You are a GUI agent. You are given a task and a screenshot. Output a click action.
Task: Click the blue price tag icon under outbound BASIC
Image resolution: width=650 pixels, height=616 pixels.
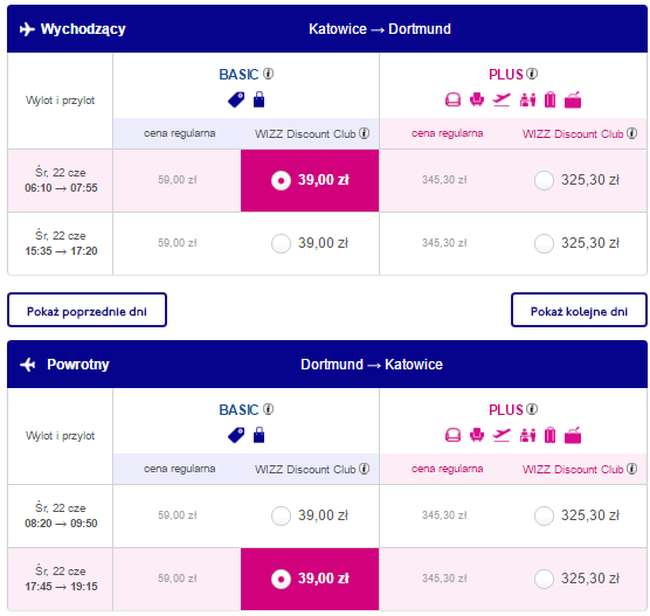point(236,100)
